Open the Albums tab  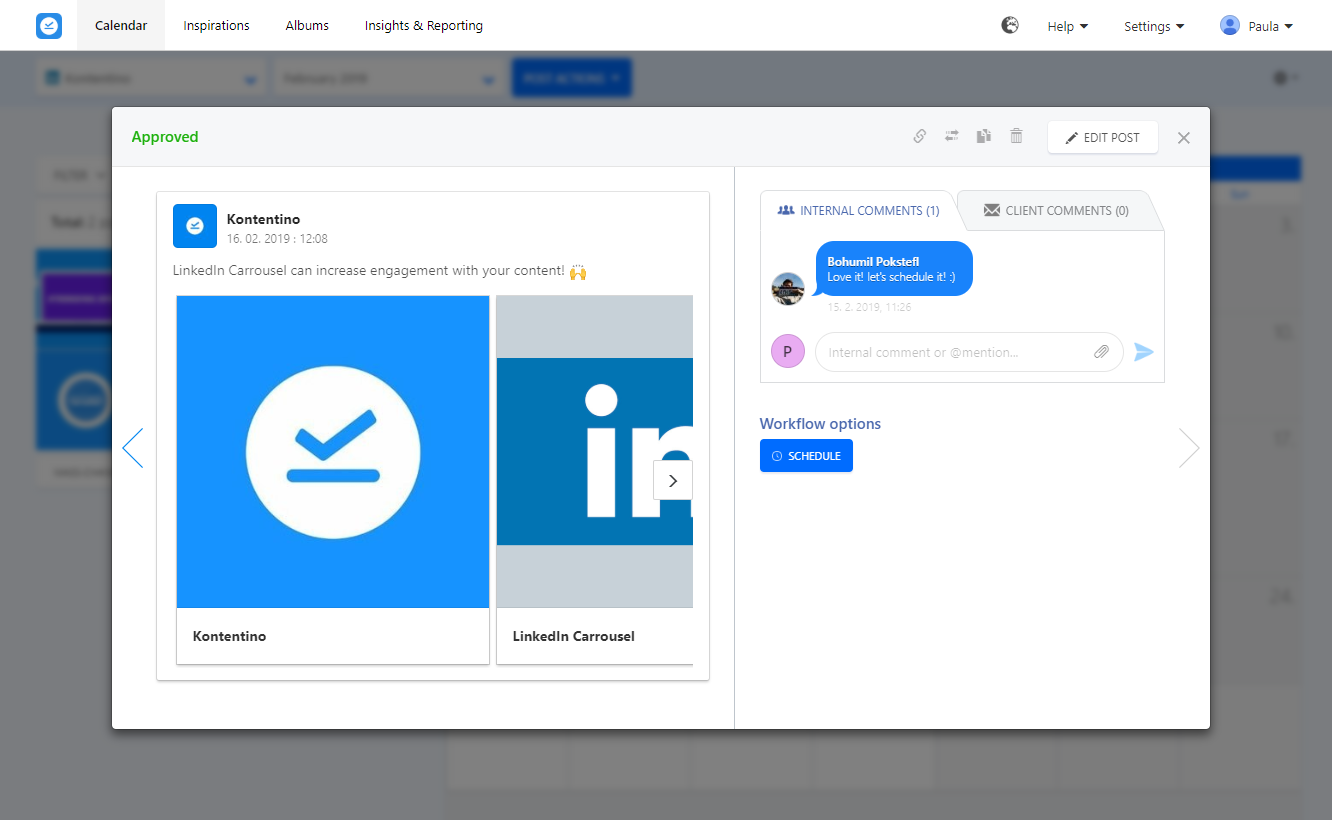307,26
